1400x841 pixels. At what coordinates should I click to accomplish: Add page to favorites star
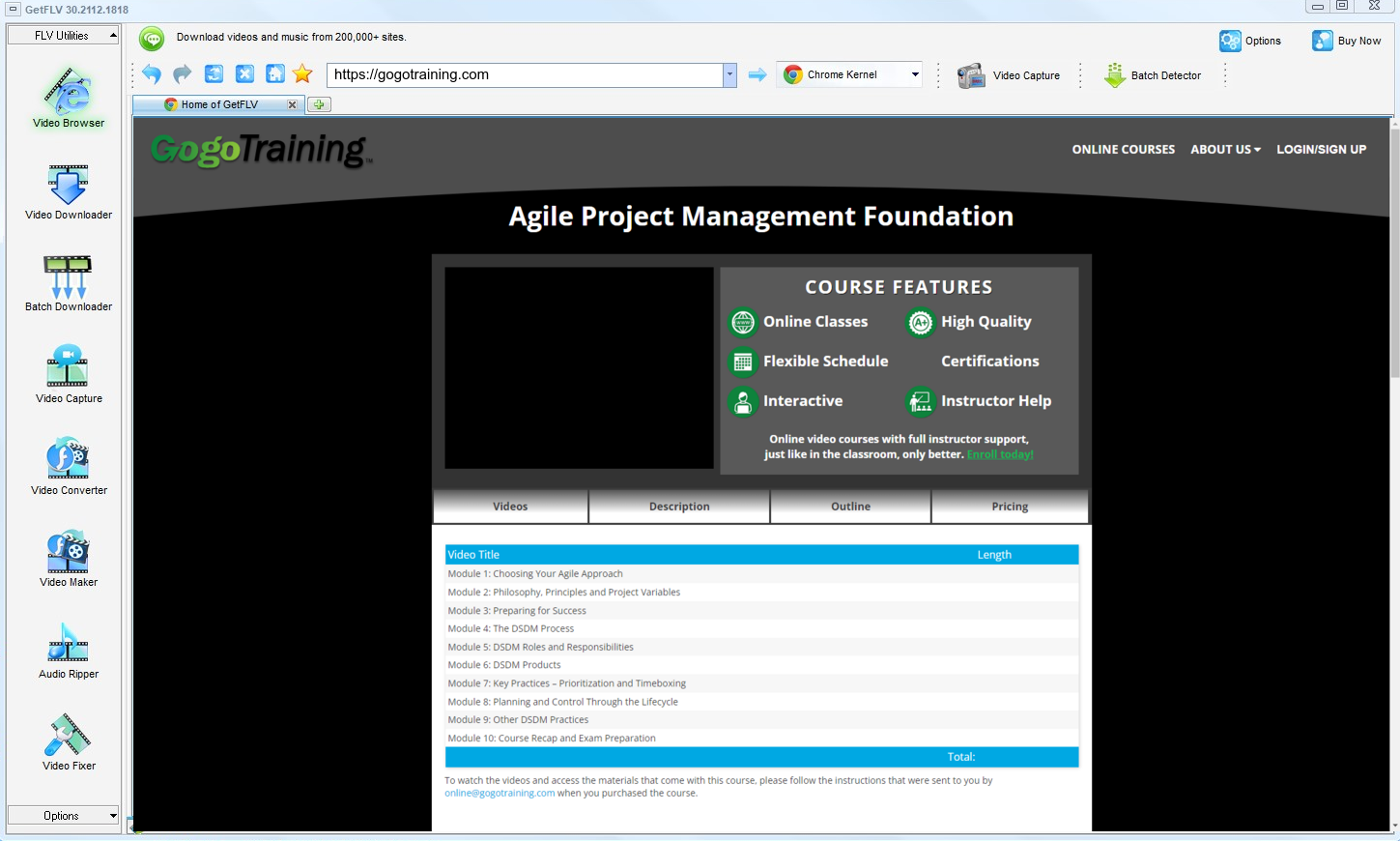302,74
